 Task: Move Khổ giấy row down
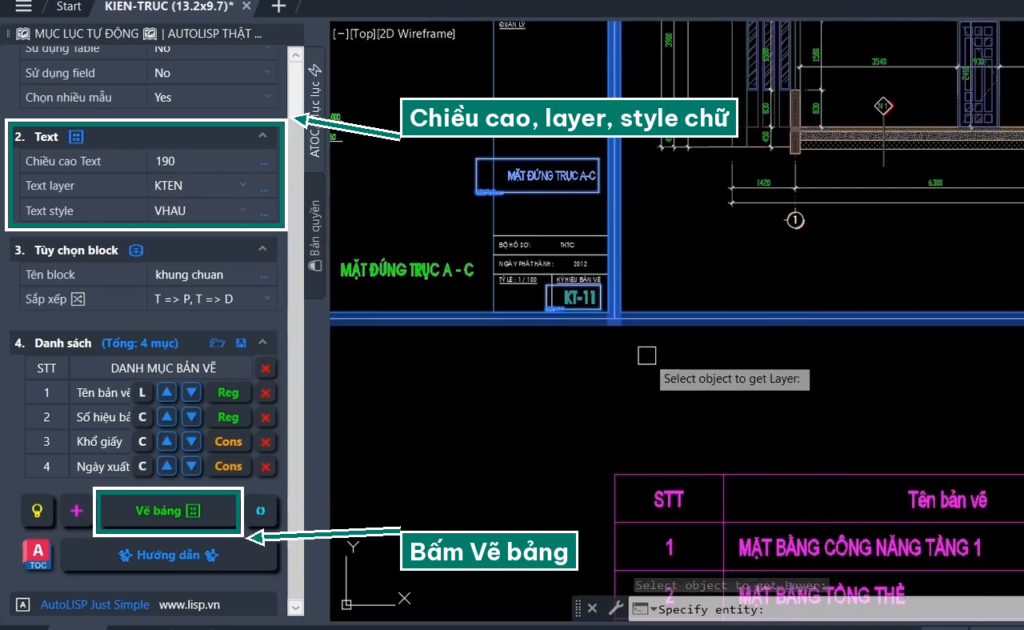click(191, 442)
